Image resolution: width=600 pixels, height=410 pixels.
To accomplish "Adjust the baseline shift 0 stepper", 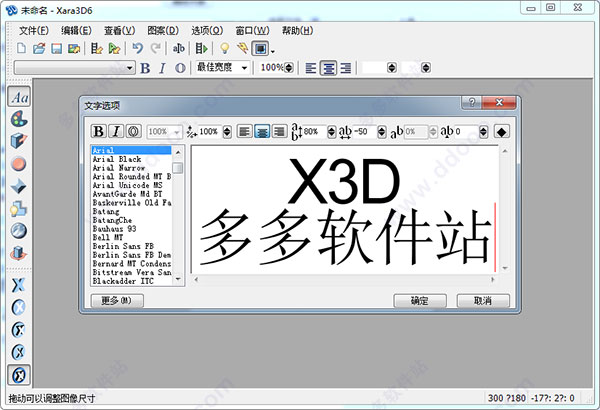I will 483,132.
